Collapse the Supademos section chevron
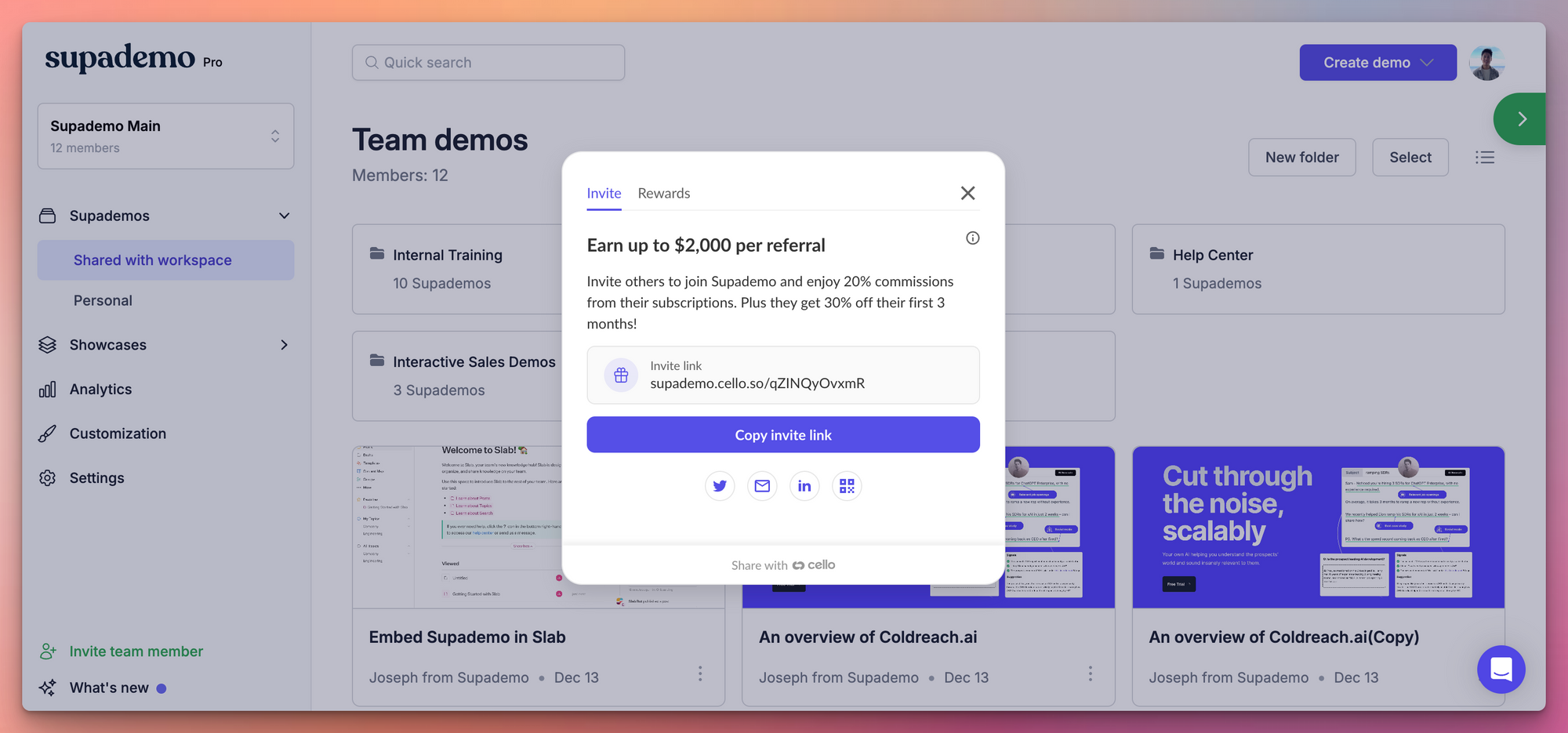This screenshot has width=1568, height=733. pos(285,216)
